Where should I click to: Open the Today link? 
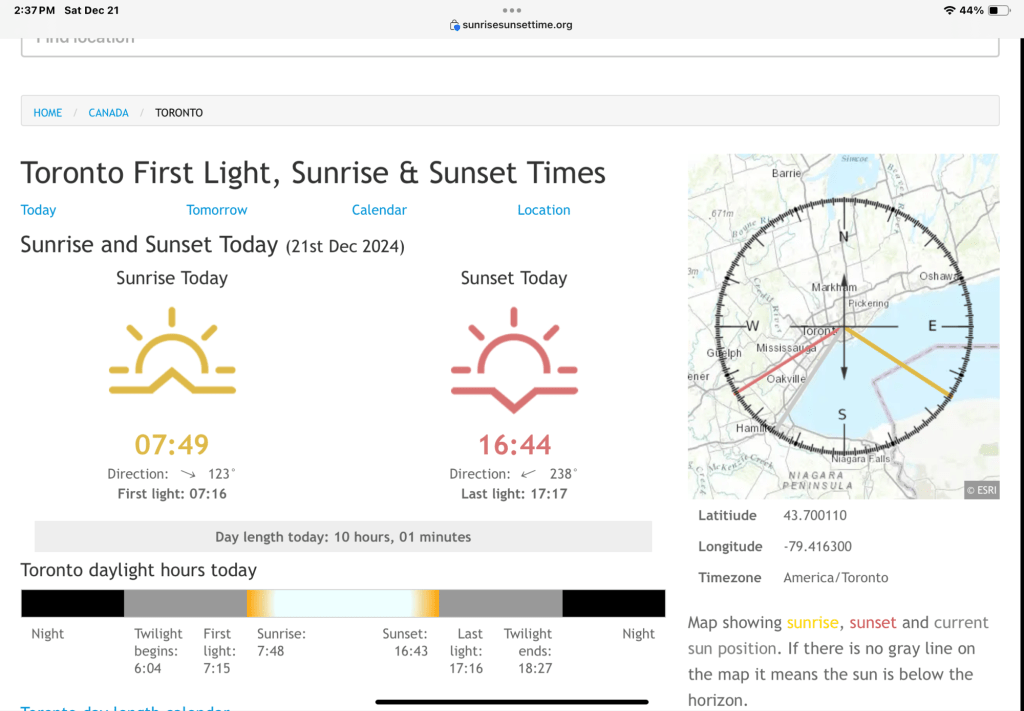click(x=38, y=210)
